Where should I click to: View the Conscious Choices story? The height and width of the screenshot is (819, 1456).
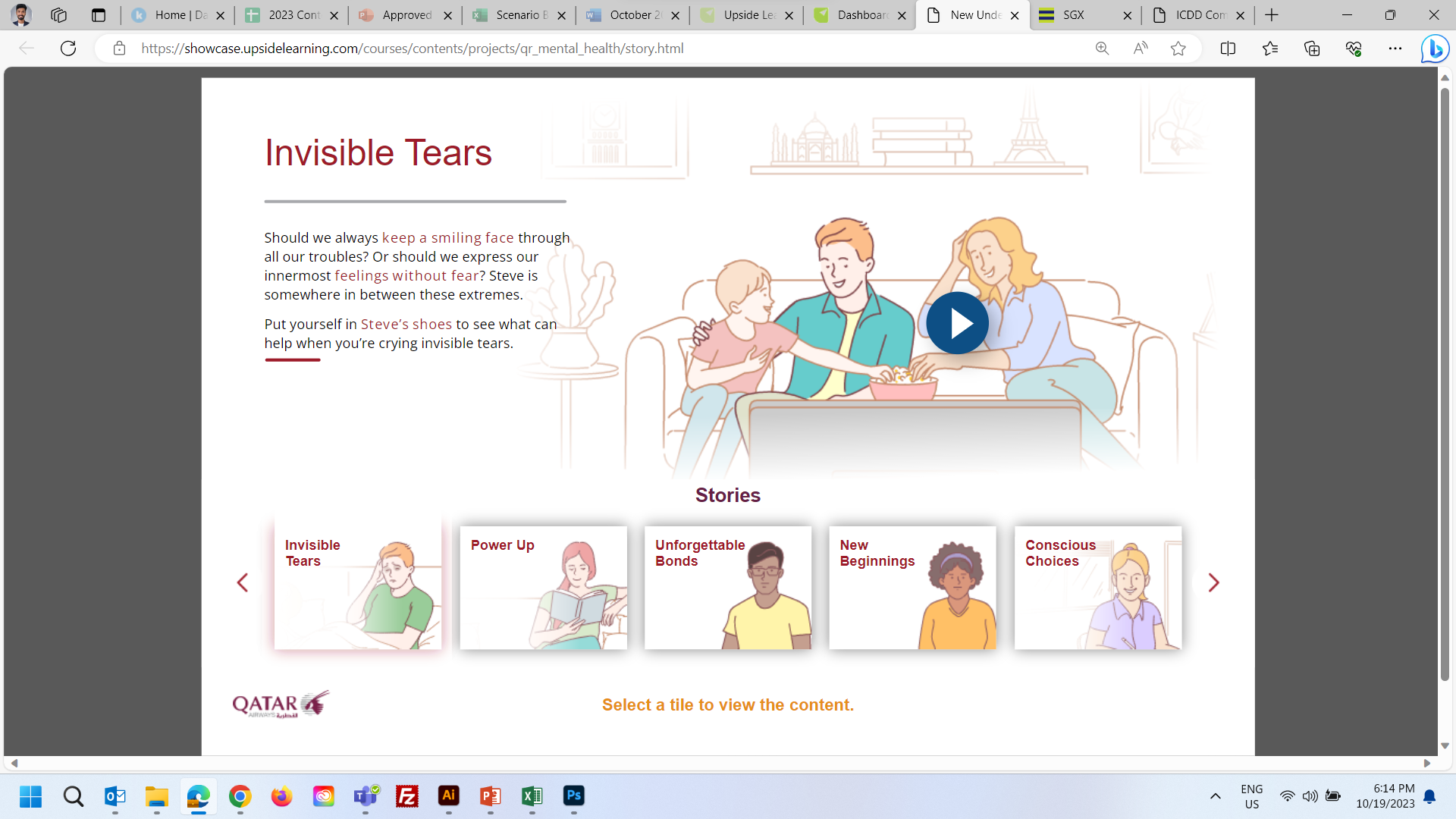click(x=1097, y=588)
